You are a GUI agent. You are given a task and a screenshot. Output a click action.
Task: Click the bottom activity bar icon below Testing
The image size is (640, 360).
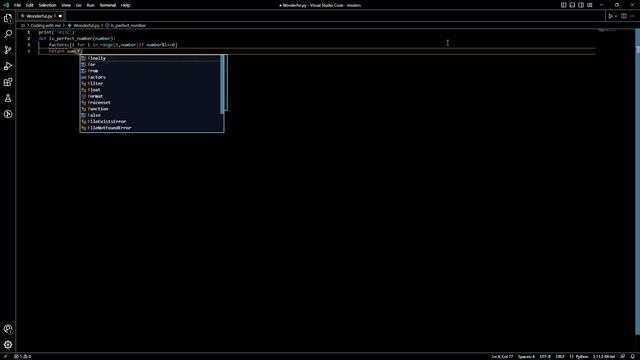8,114
